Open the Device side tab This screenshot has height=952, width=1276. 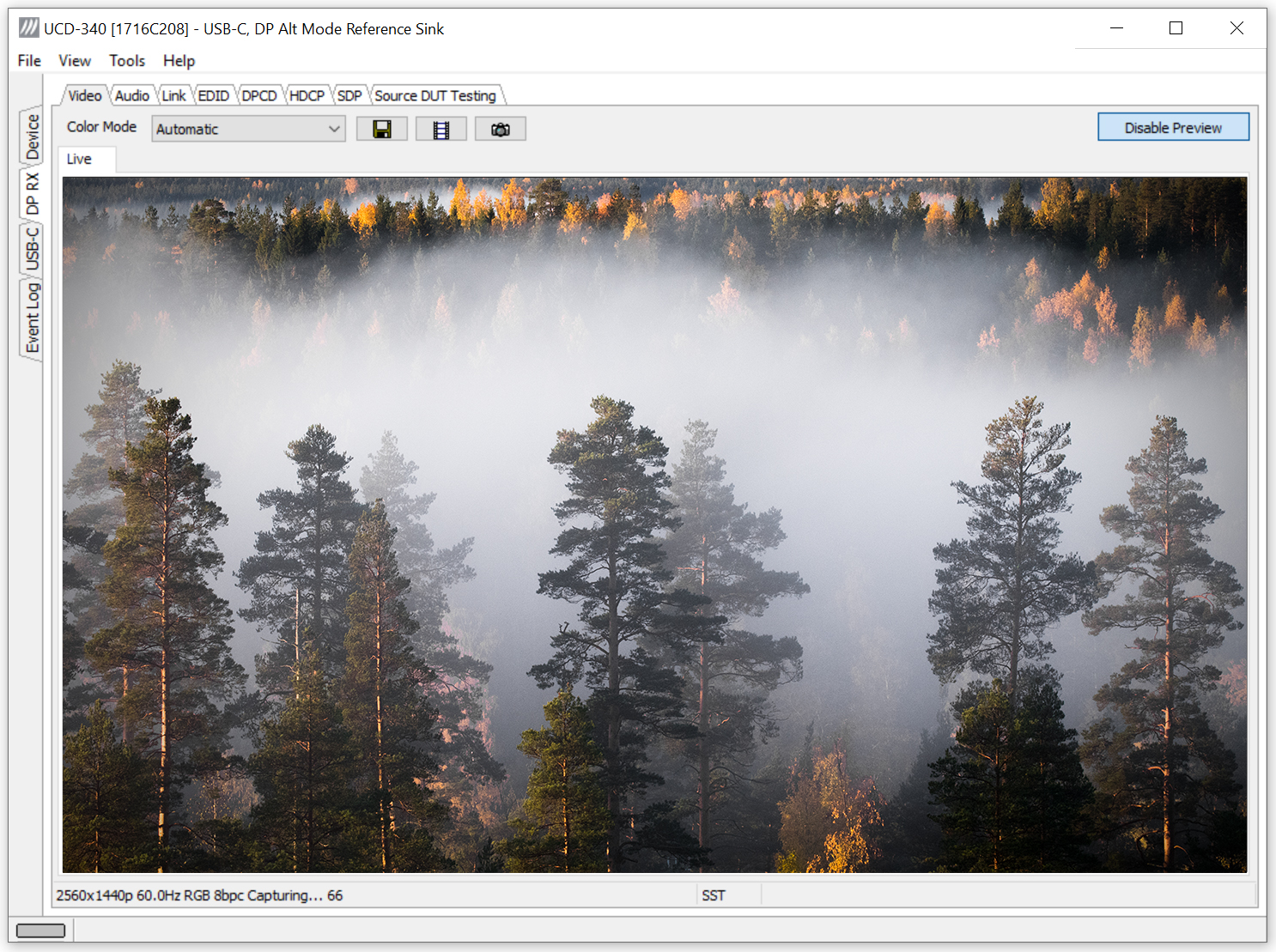pos(32,137)
